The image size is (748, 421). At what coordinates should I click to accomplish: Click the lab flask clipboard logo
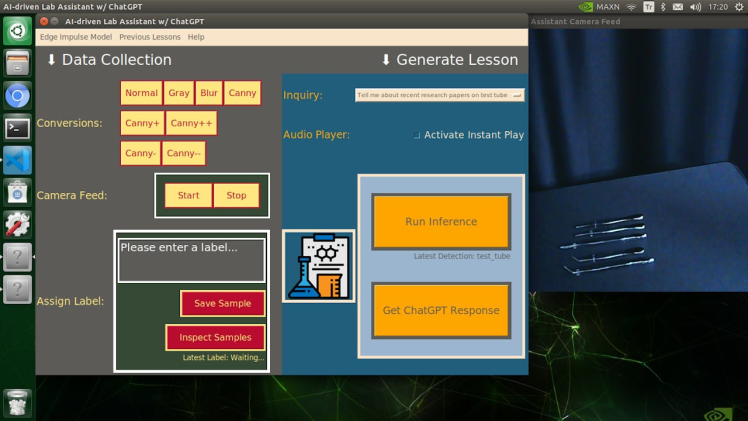pos(319,266)
